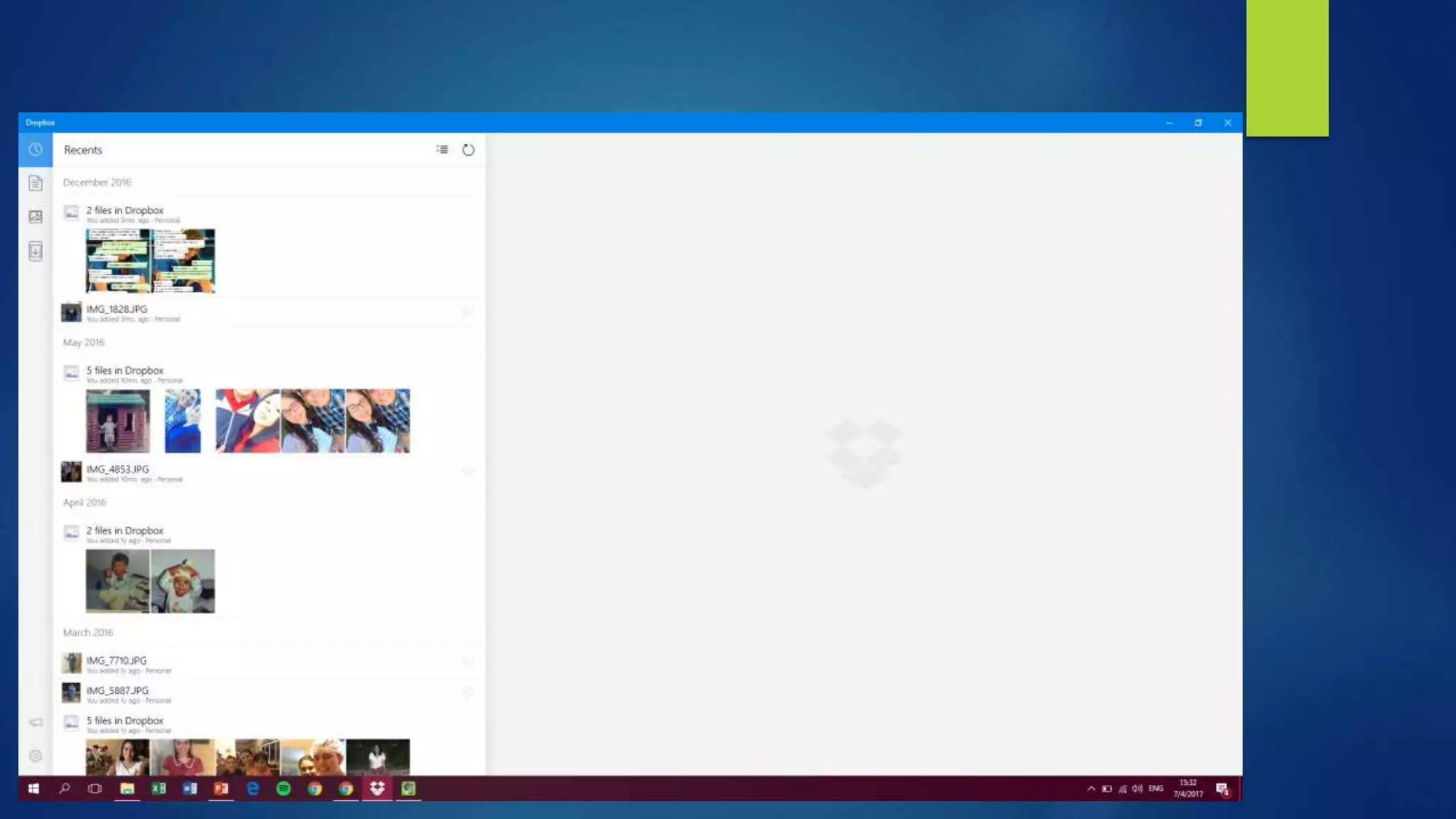Click the baby photo thumbnail in April 2016

pos(183,581)
